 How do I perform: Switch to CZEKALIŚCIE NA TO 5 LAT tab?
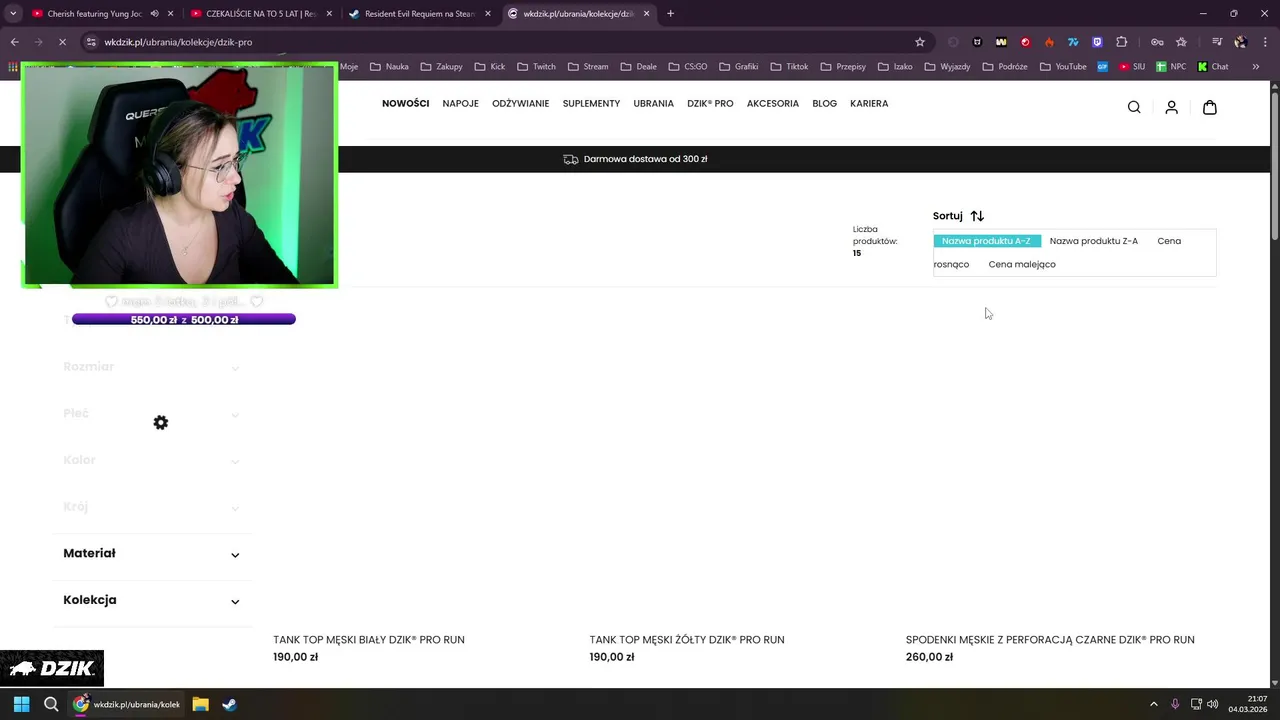(x=260, y=14)
